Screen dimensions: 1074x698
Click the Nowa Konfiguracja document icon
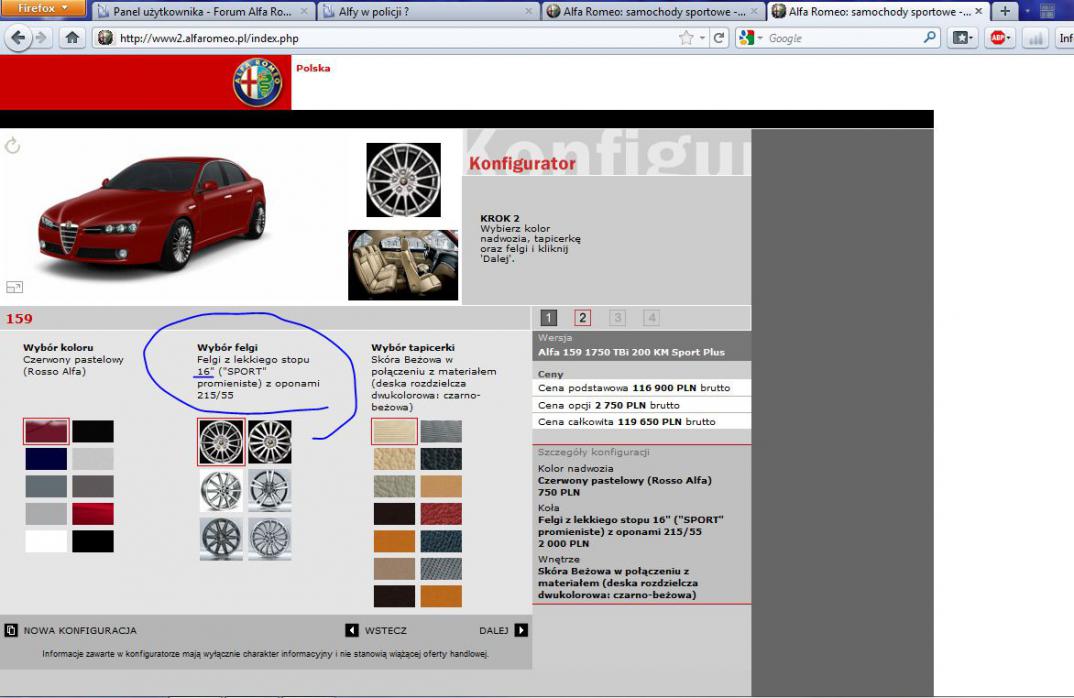[x=11, y=630]
